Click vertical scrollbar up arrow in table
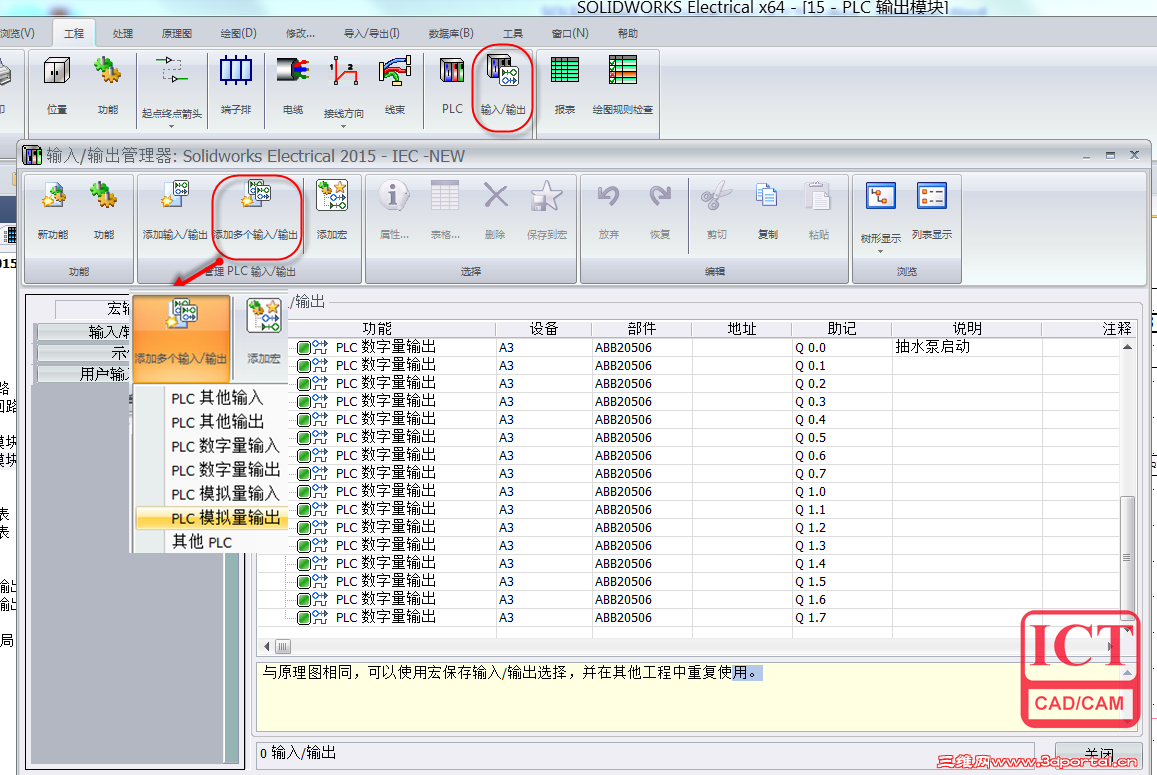Screen dimensions: 1157x775 click(x=1127, y=347)
